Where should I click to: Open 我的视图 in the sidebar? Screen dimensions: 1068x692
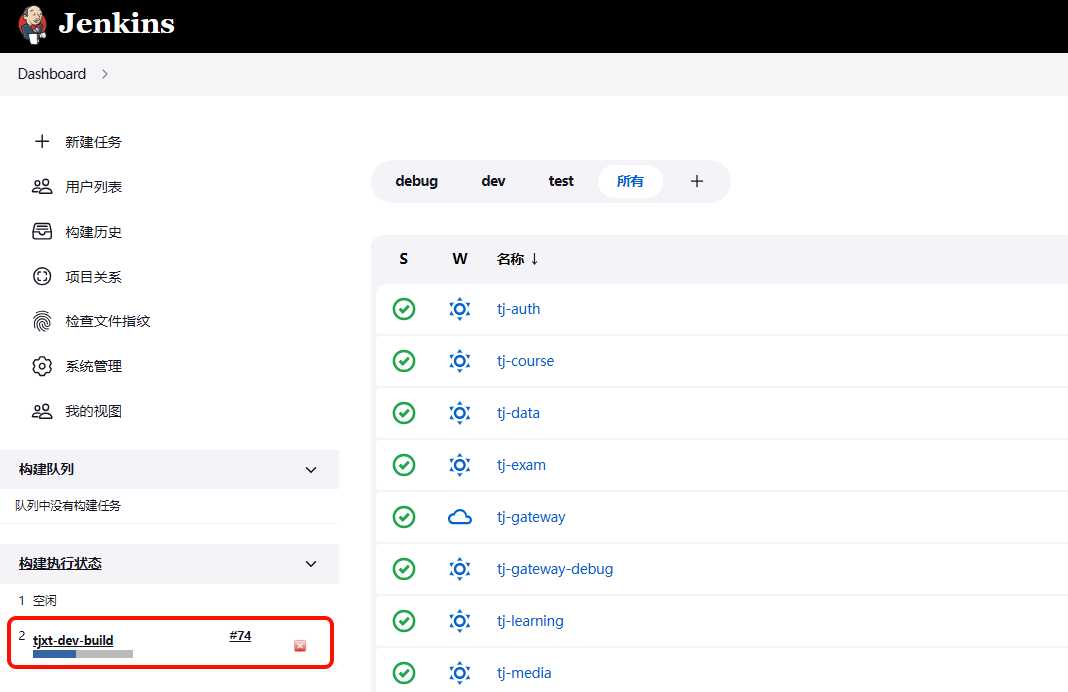tap(93, 411)
